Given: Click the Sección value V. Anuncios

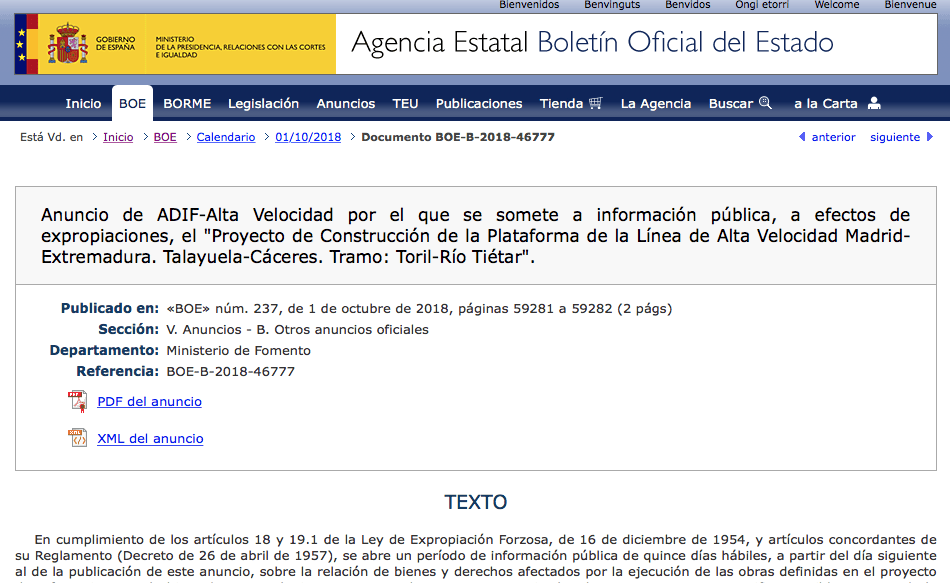Looking at the screenshot, I should 297,330.
